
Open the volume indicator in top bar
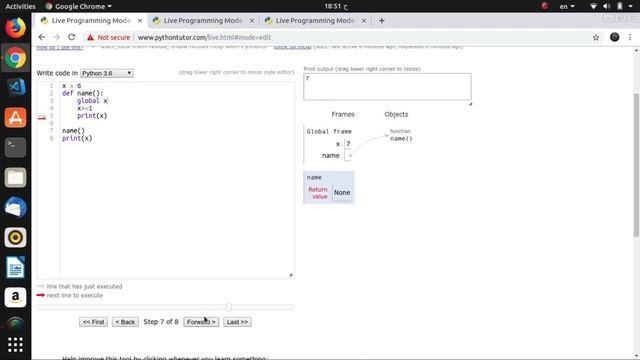(607, 6)
